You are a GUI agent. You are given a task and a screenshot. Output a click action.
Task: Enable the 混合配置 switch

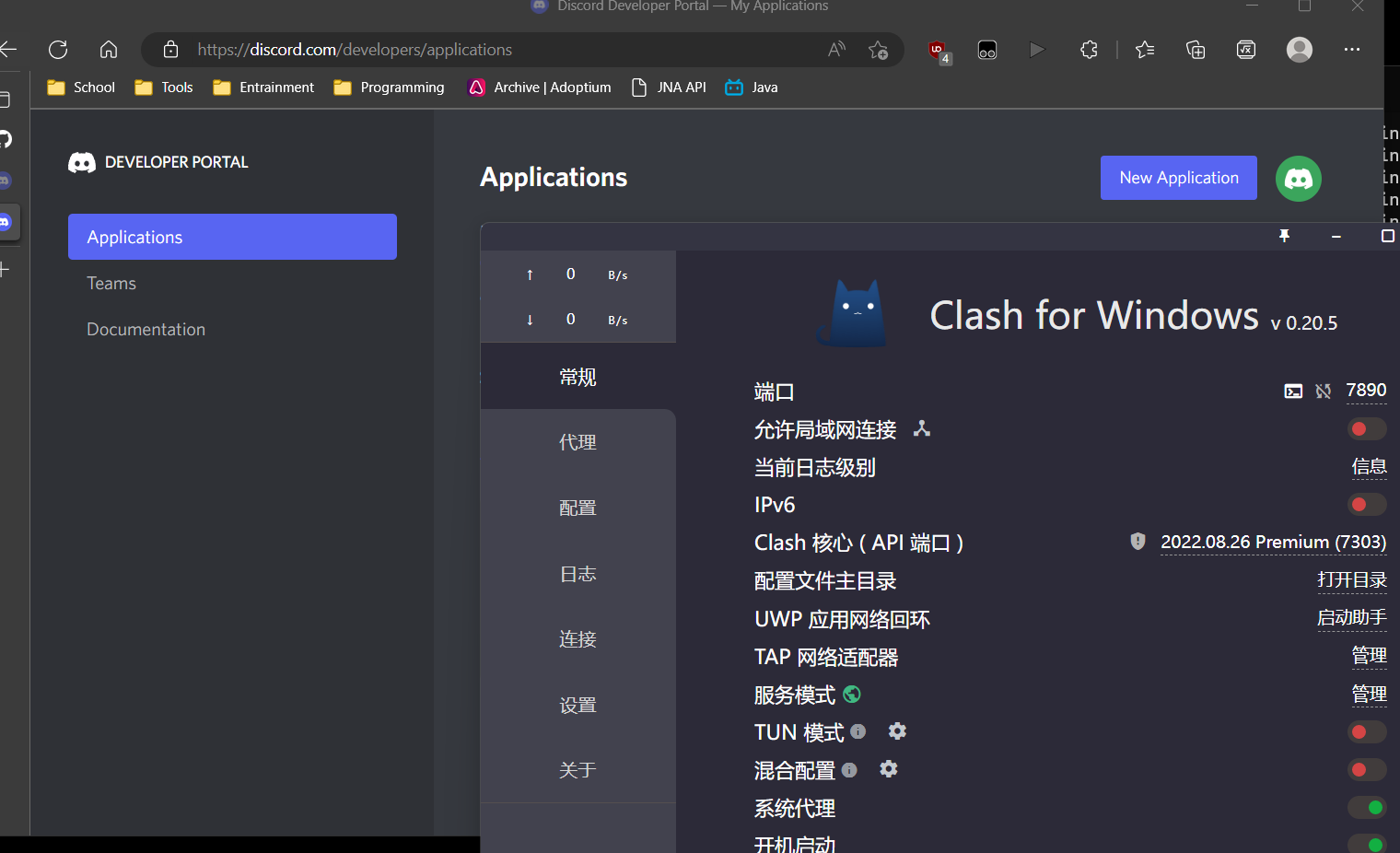1367,770
